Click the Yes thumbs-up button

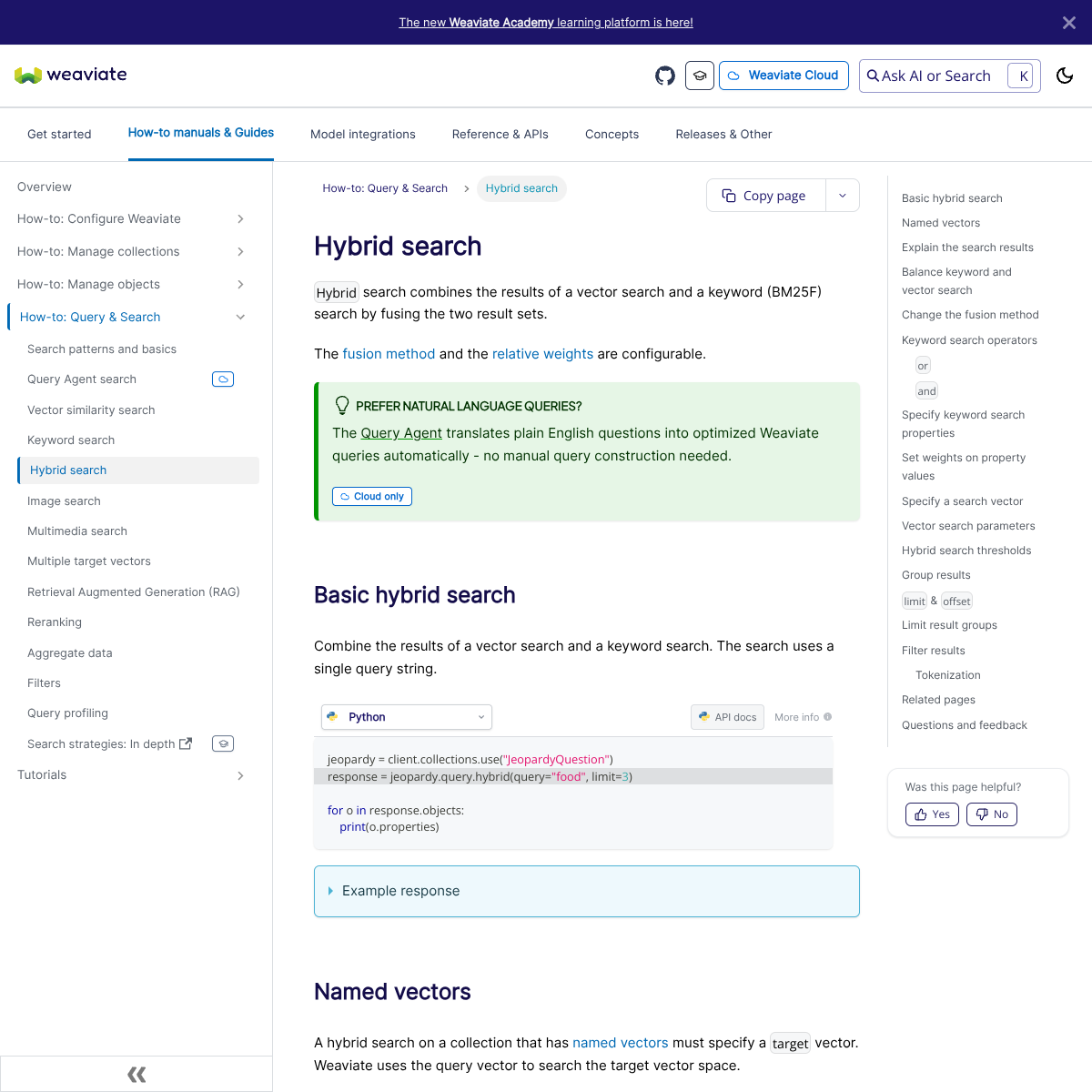[x=932, y=814]
